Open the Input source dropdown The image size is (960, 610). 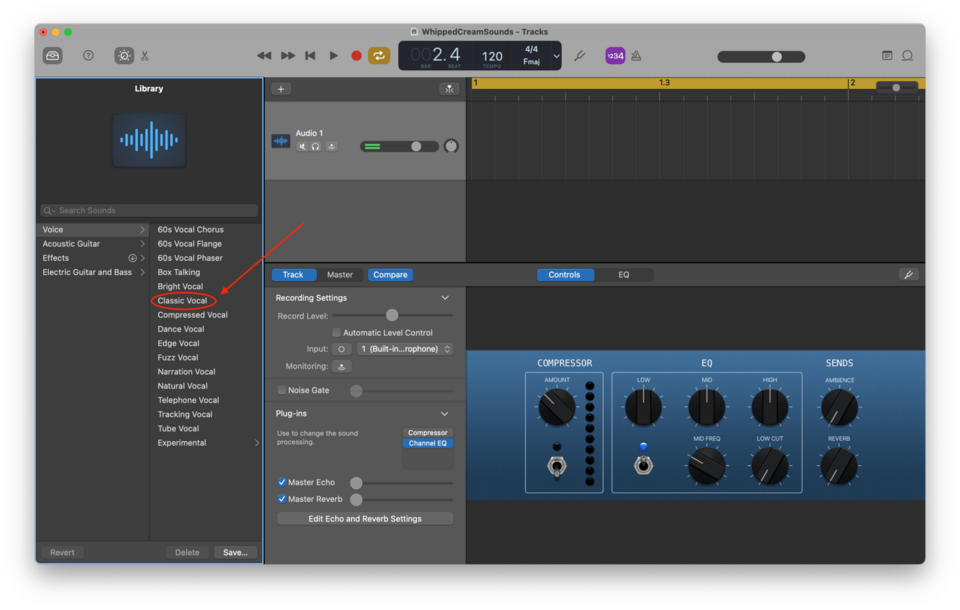click(x=405, y=349)
